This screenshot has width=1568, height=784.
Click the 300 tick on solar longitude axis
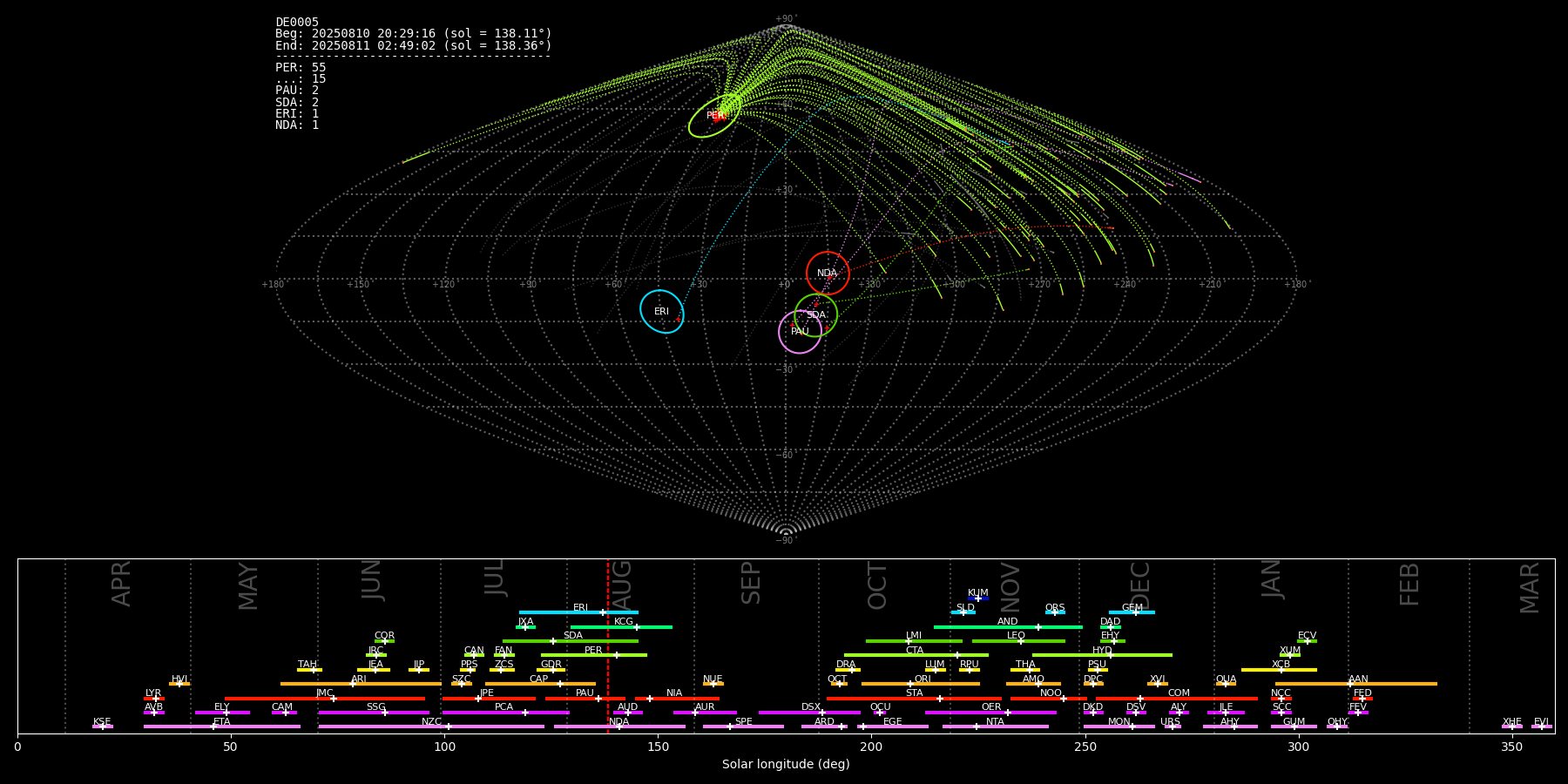click(1298, 747)
